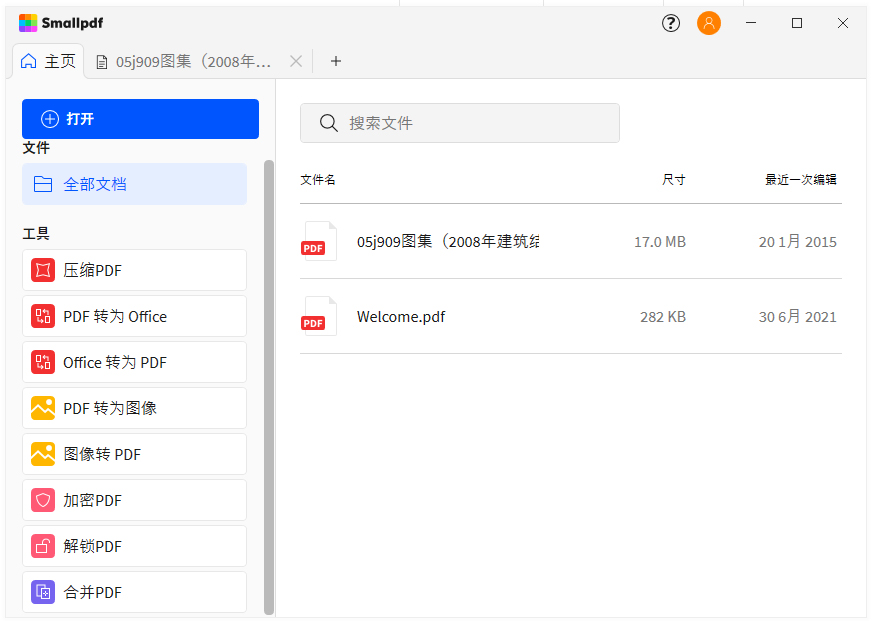Open a new tab with the plus button
The height and width of the screenshot is (621, 872).
(335, 61)
